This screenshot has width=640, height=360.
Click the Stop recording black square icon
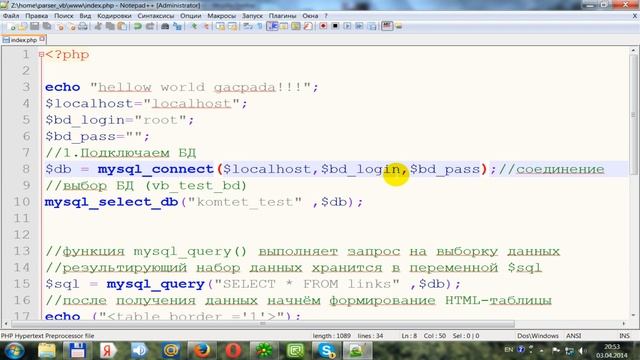[335, 27]
